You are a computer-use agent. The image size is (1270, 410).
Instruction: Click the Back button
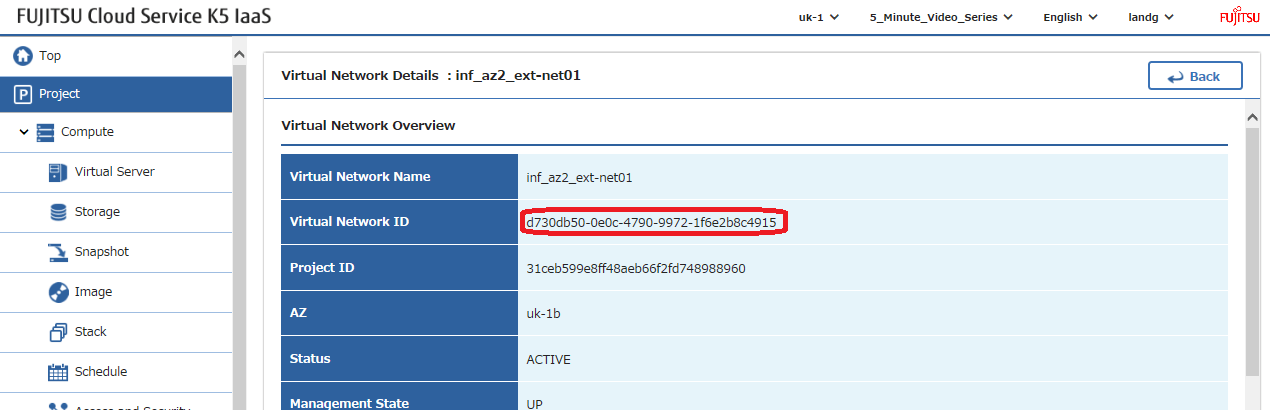click(1195, 76)
